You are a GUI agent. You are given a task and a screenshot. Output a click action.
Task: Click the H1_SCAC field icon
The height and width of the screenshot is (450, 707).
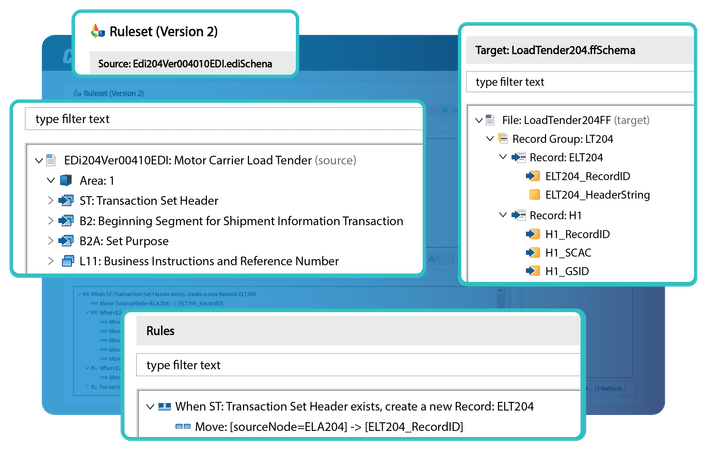(x=534, y=252)
